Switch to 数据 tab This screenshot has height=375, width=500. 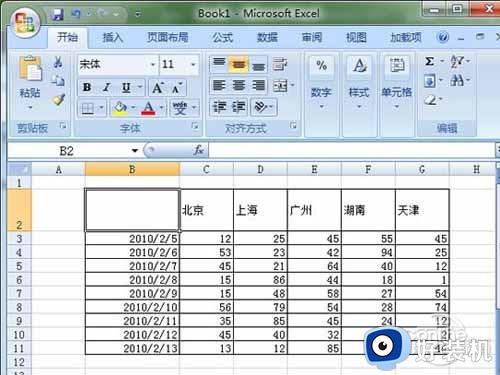pyautogui.click(x=267, y=37)
